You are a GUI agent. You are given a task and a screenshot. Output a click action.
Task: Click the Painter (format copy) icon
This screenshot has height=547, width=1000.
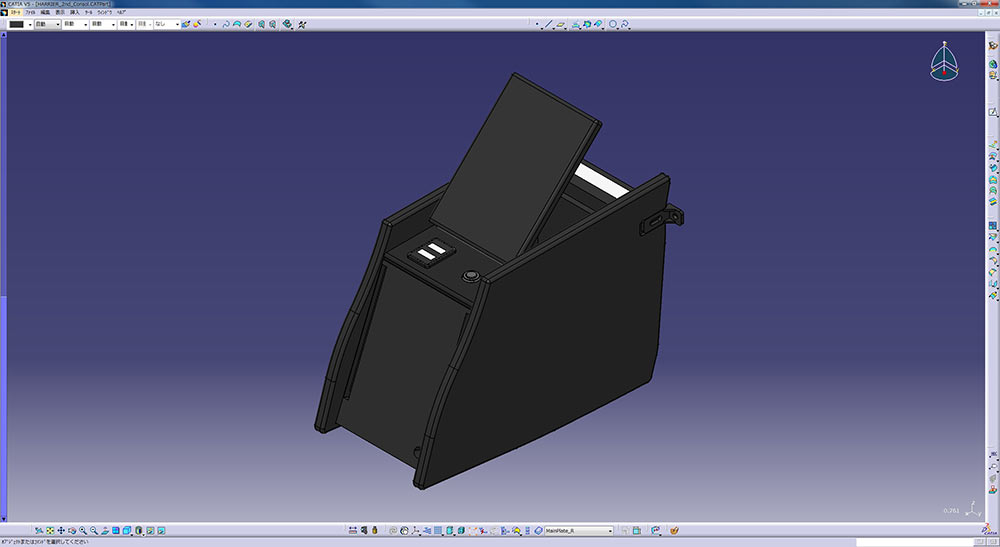pyautogui.click(x=186, y=24)
